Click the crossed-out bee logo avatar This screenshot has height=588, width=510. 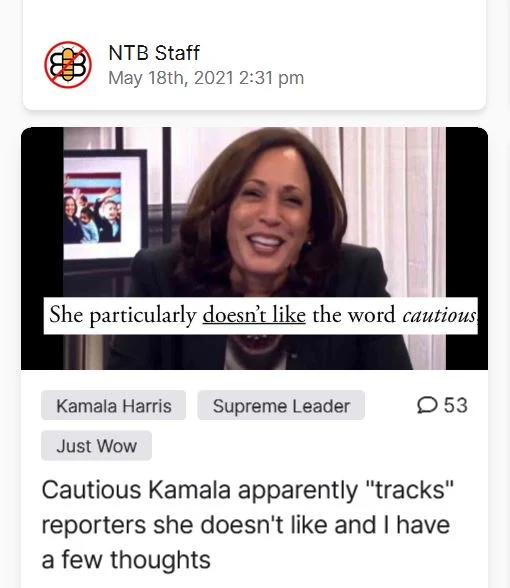click(68, 64)
